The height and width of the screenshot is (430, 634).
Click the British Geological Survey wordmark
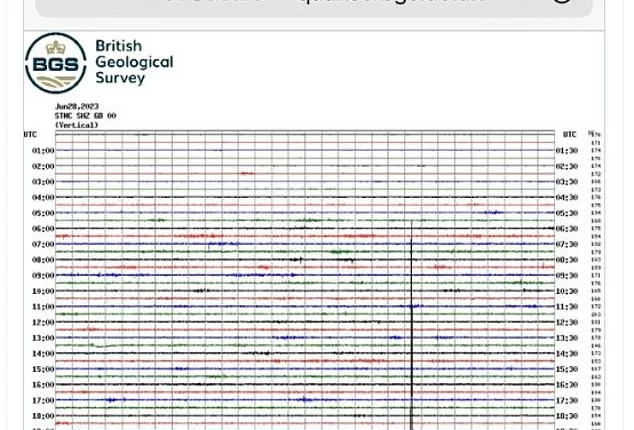(134, 62)
